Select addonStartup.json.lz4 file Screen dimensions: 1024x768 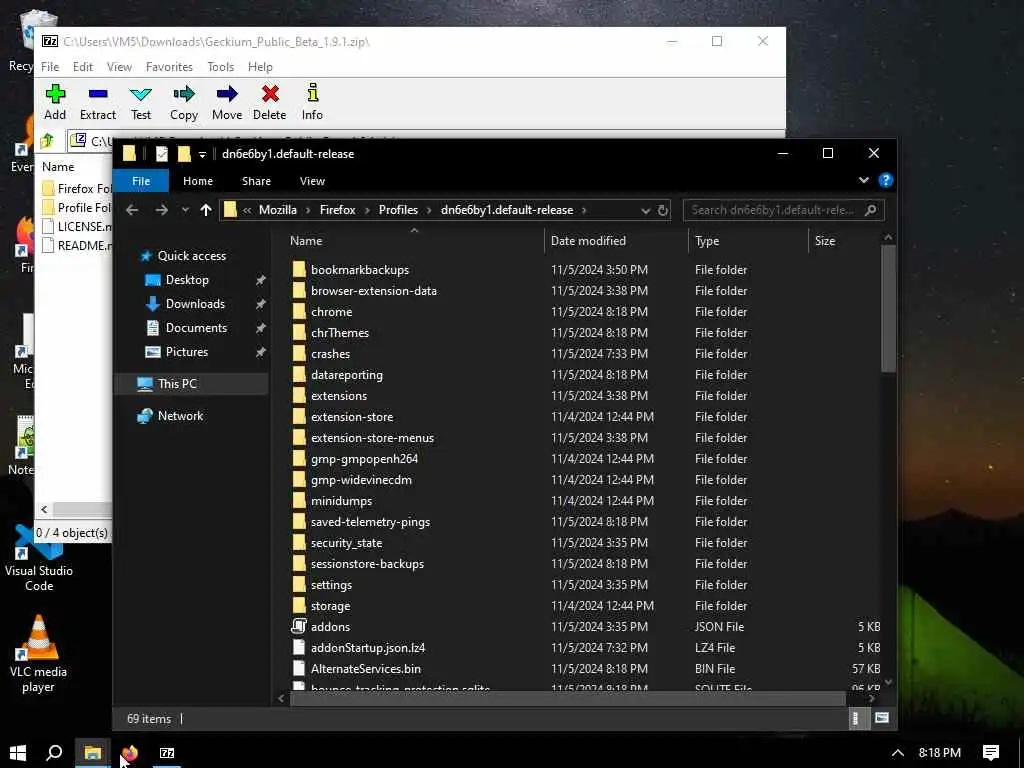[x=368, y=648]
